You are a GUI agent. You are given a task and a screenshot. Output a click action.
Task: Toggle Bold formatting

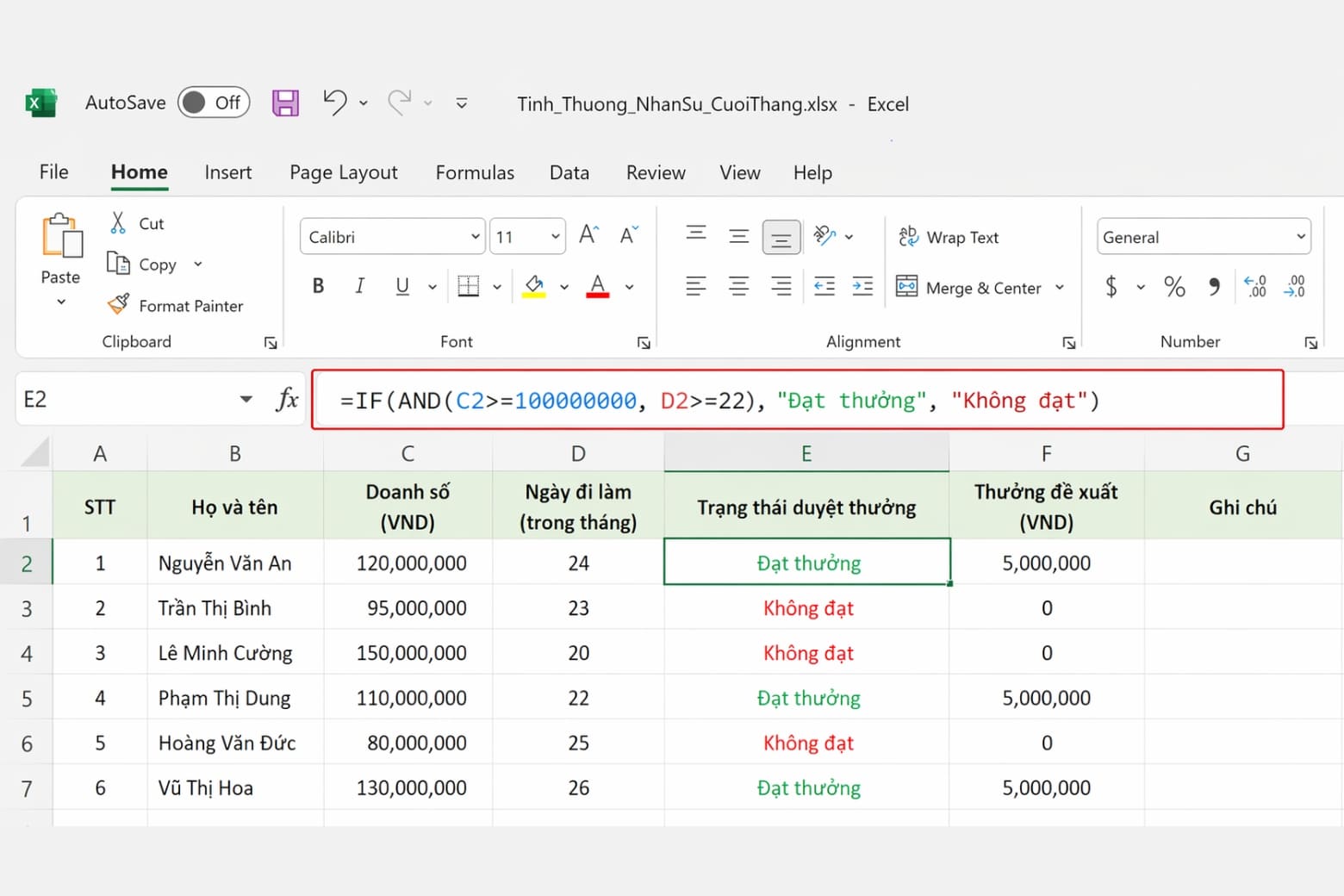(x=318, y=286)
